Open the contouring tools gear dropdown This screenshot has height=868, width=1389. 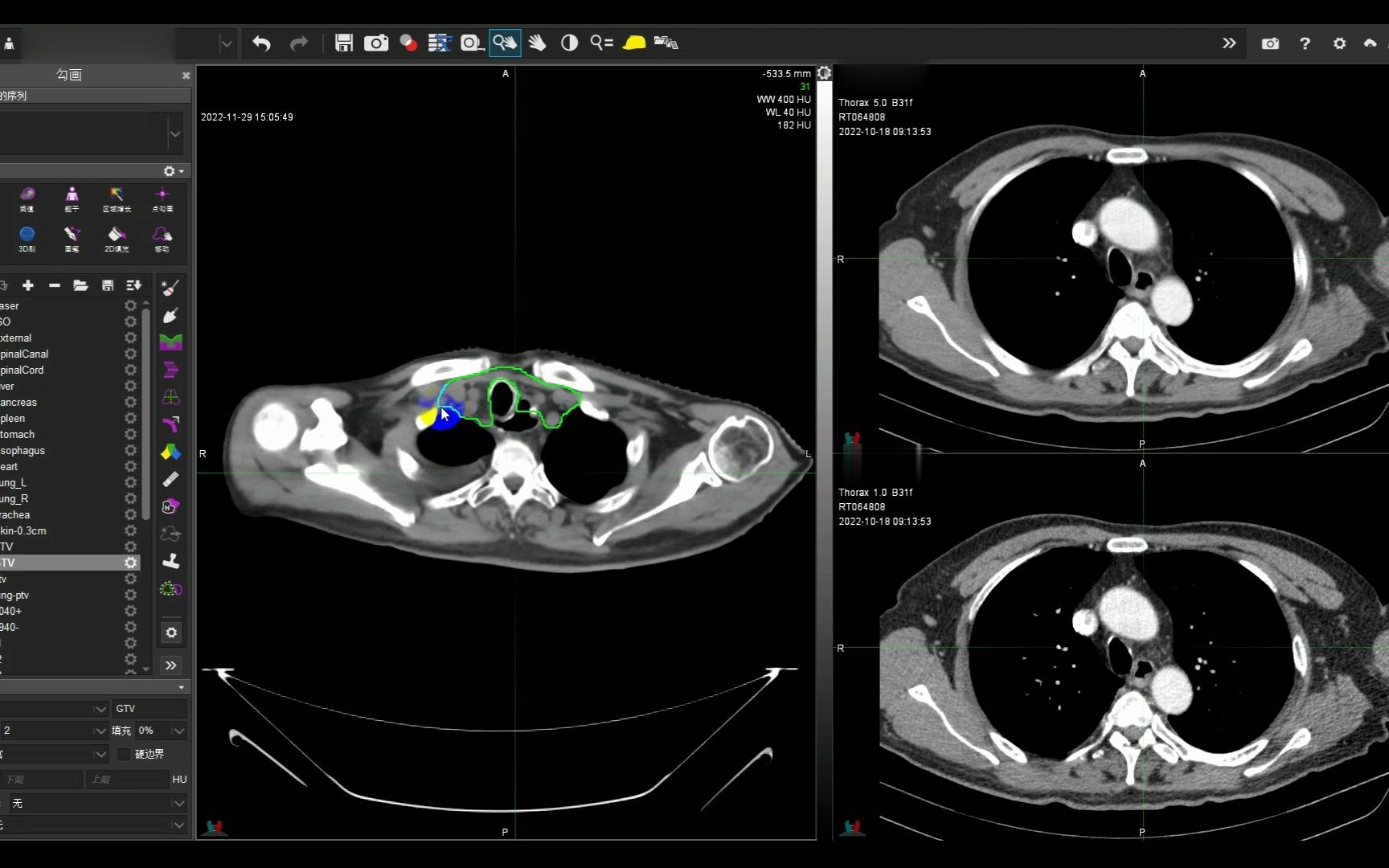click(174, 171)
